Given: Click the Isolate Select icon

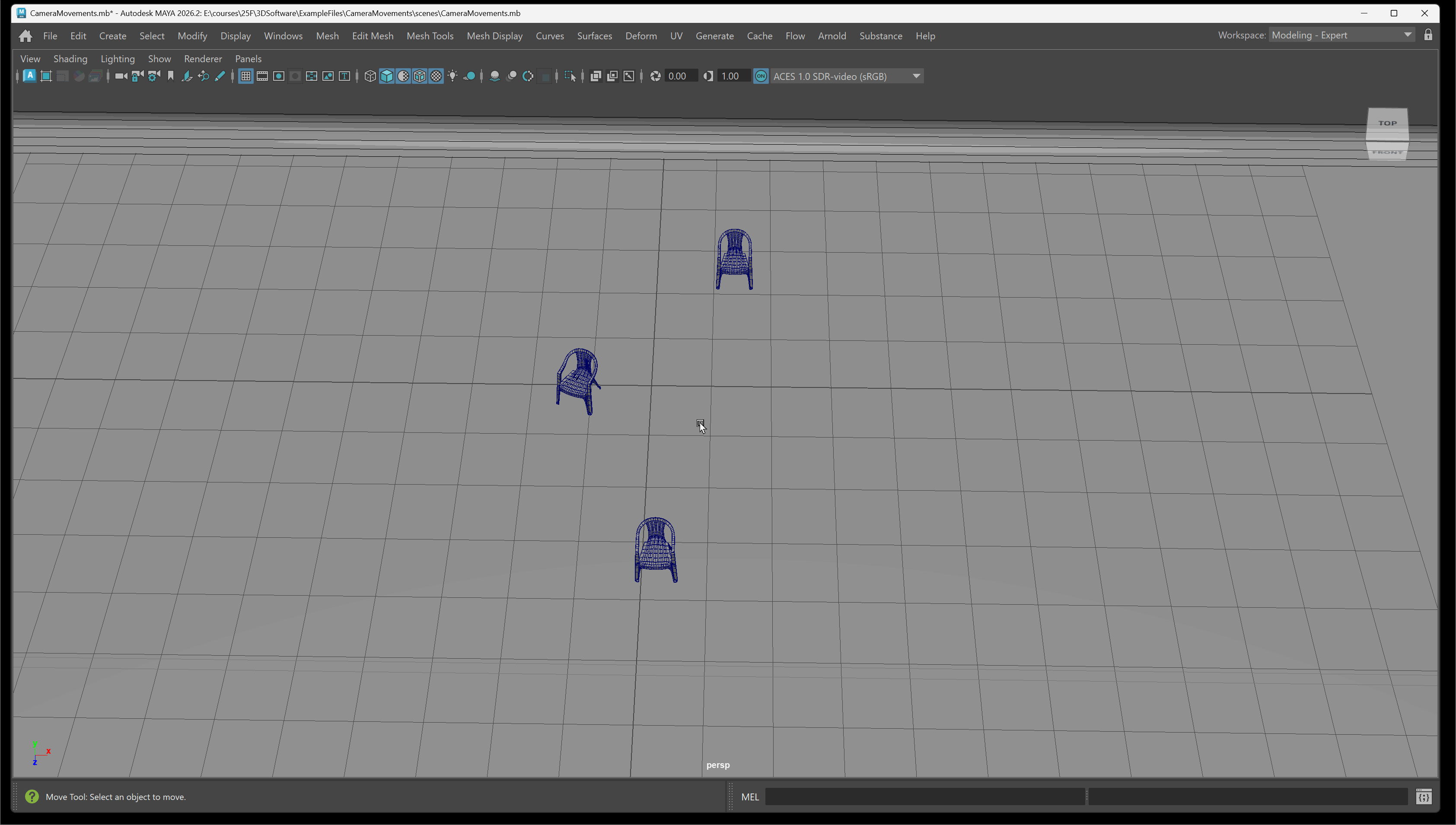Looking at the screenshot, I should [570, 76].
